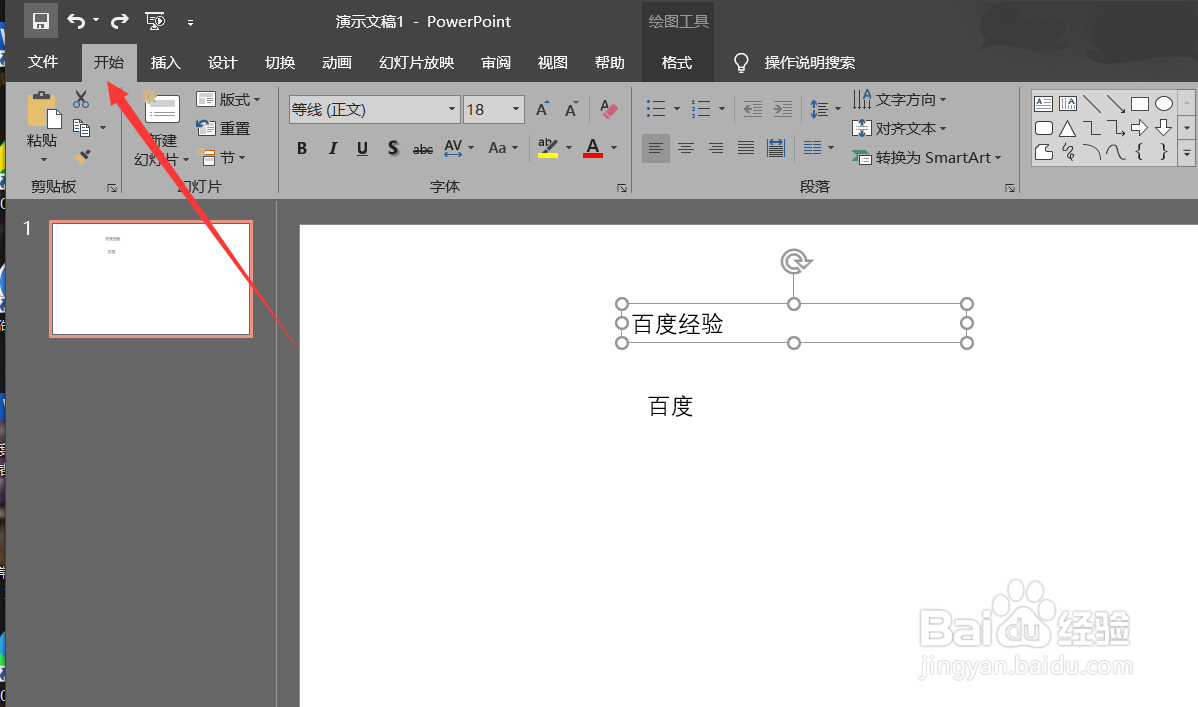Open the 幻灯片放映 tab

[x=416, y=63]
